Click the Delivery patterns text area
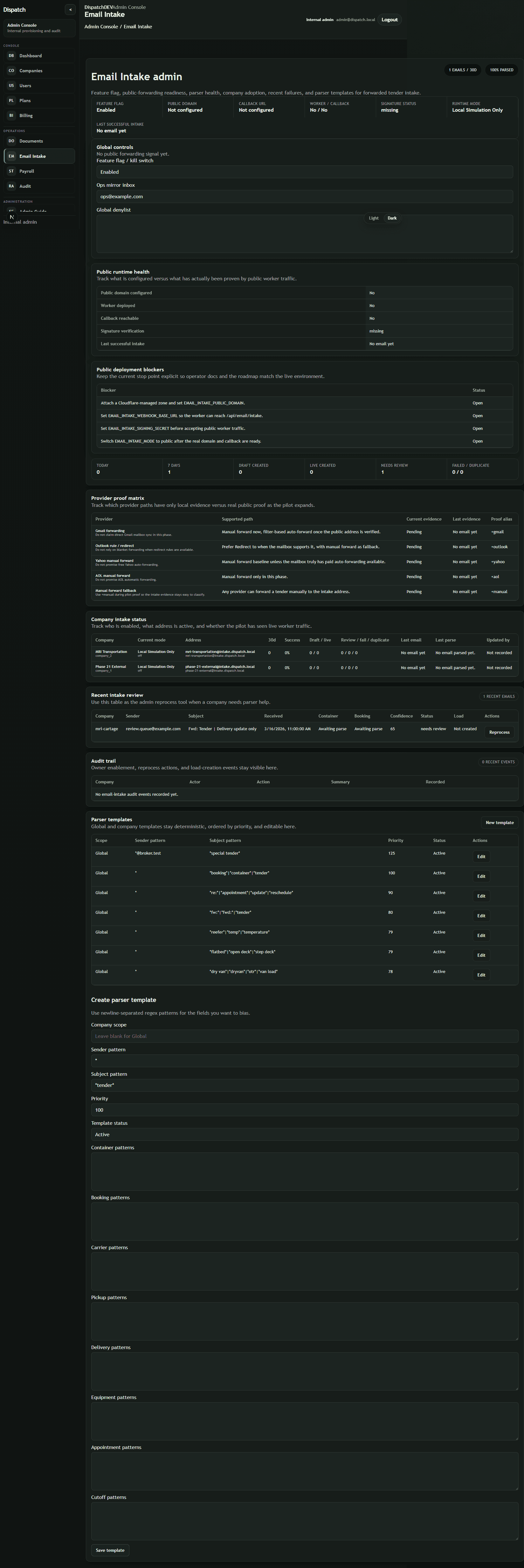This screenshot has height=1568, width=524. 304,1371
